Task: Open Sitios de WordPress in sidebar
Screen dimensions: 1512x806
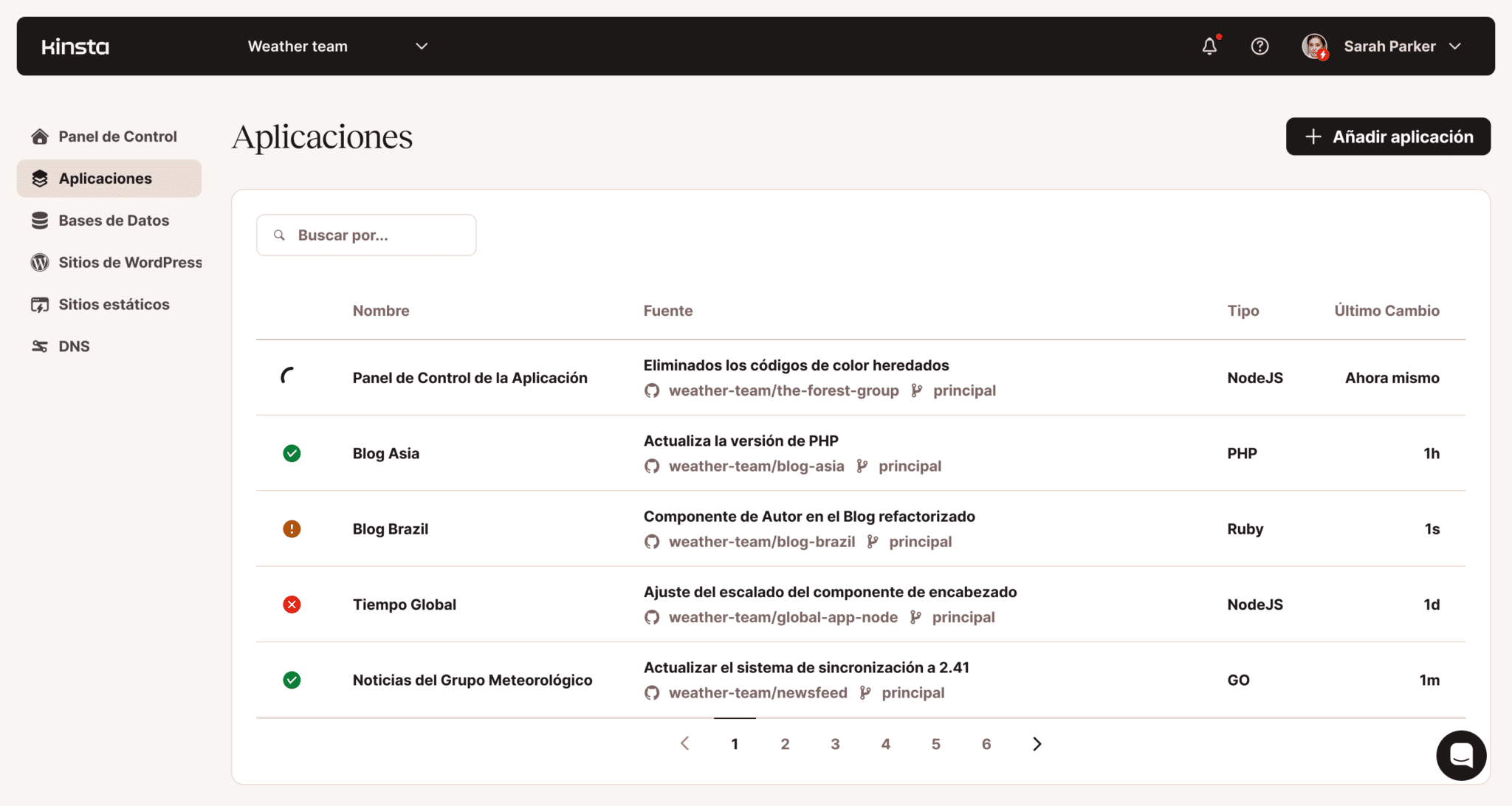Action: pyautogui.click(x=130, y=262)
